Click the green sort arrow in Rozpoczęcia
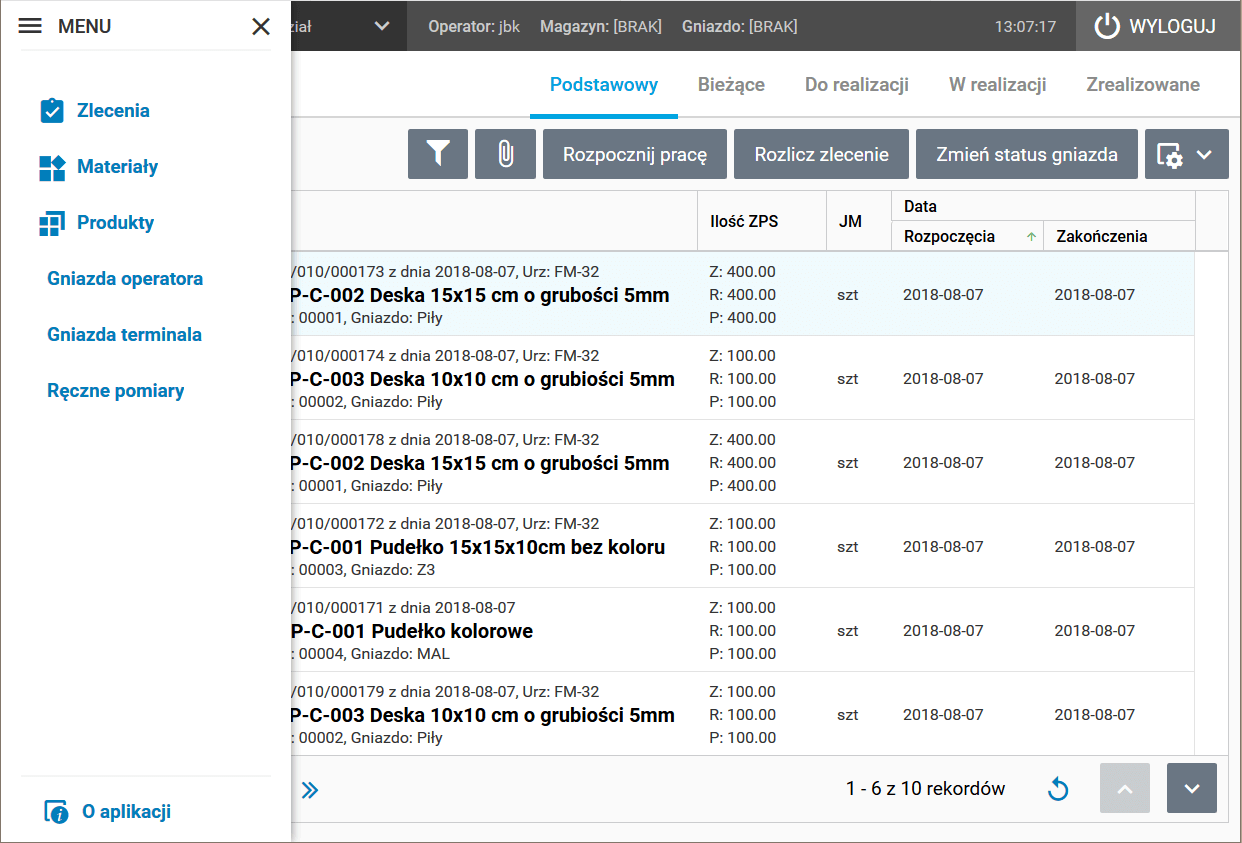This screenshot has width=1242, height=843. click(x=1031, y=237)
